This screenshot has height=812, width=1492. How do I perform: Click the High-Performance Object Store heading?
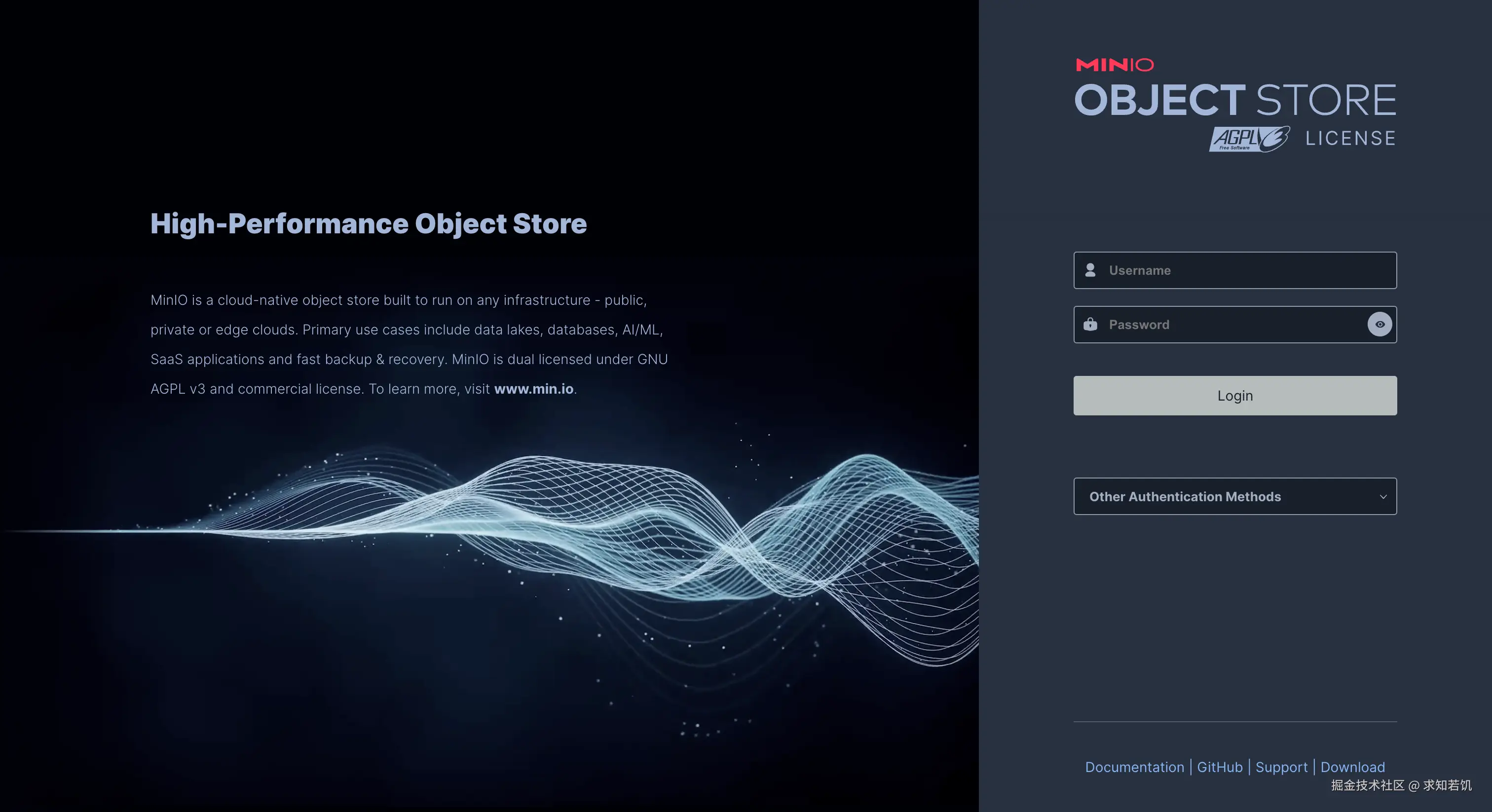coord(369,224)
